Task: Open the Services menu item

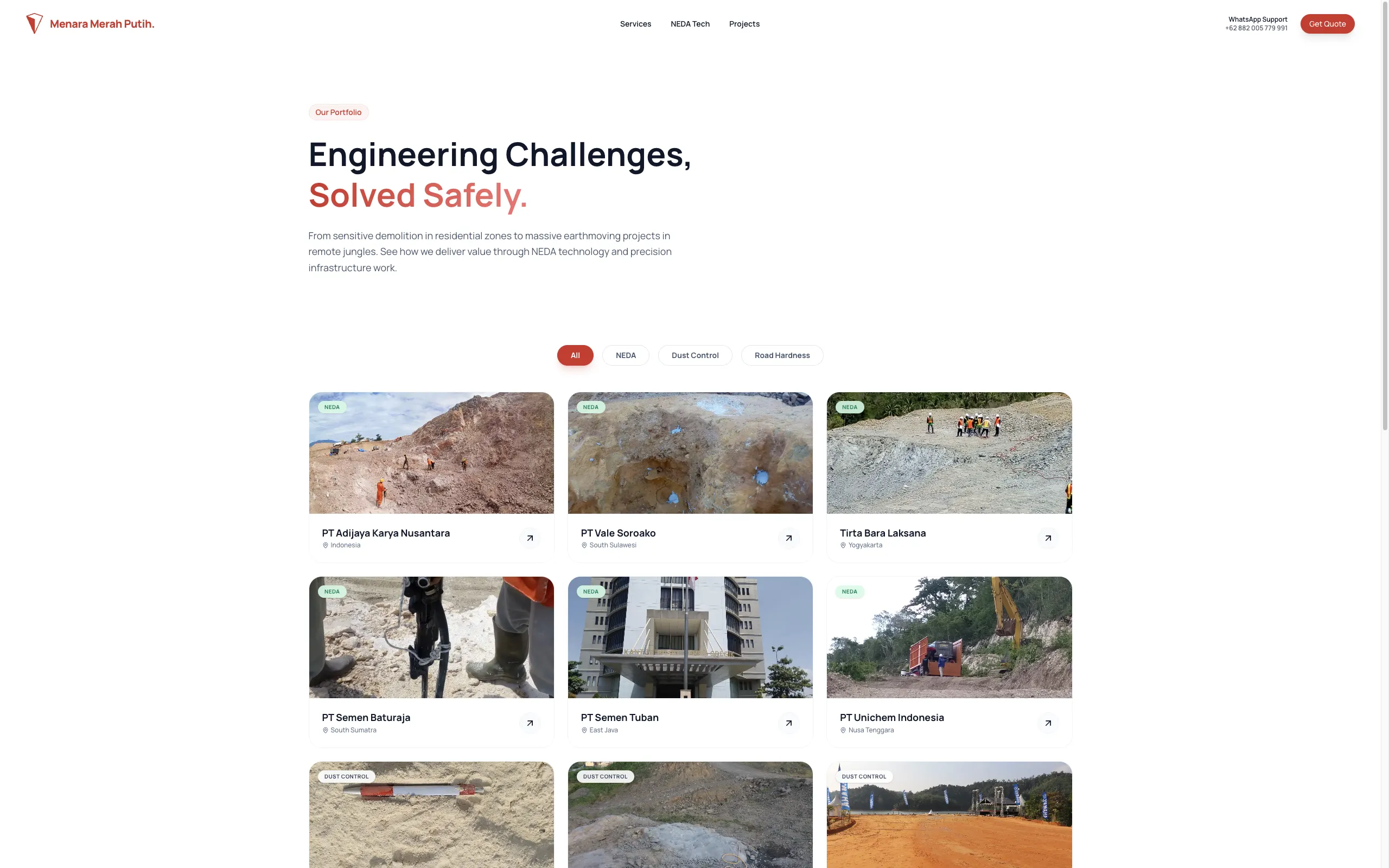Action: 635,24
